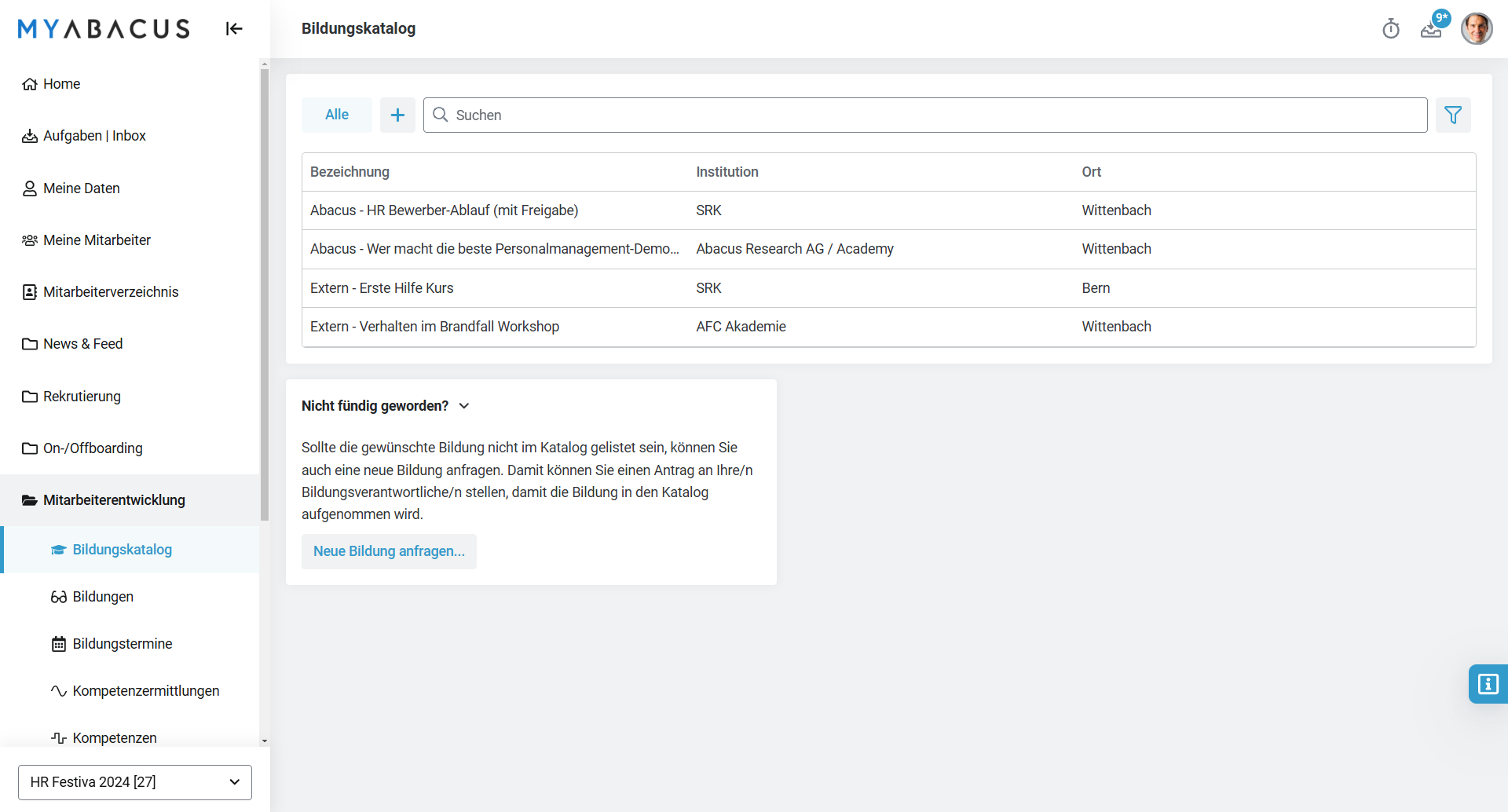This screenshot has height=812, width=1508.
Task: Click the calendar icon next to Bildungstermine
Action: [x=59, y=644]
